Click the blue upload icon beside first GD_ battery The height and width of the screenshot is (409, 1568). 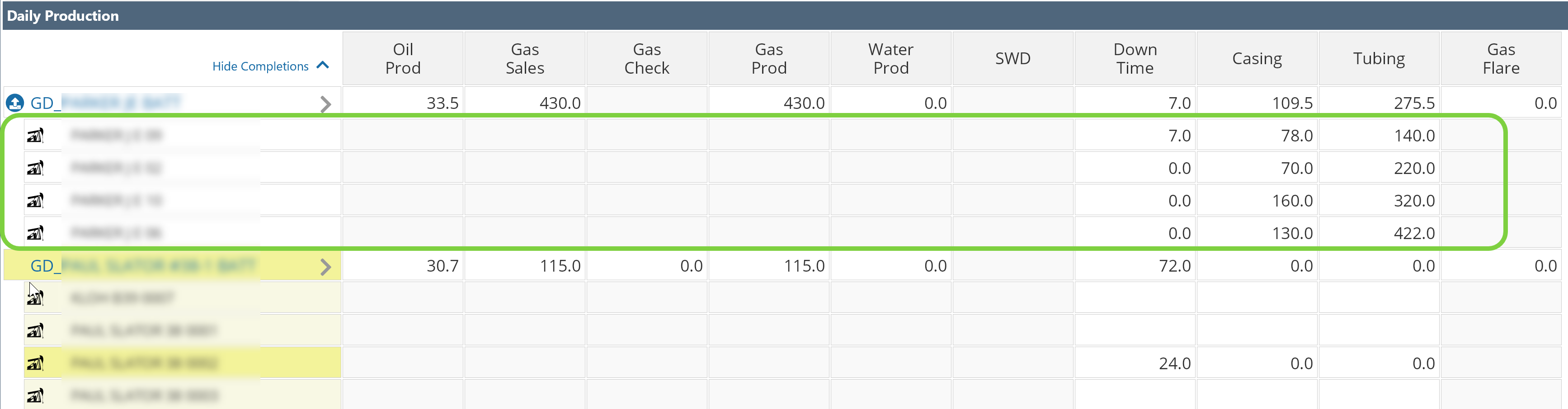coord(14,103)
